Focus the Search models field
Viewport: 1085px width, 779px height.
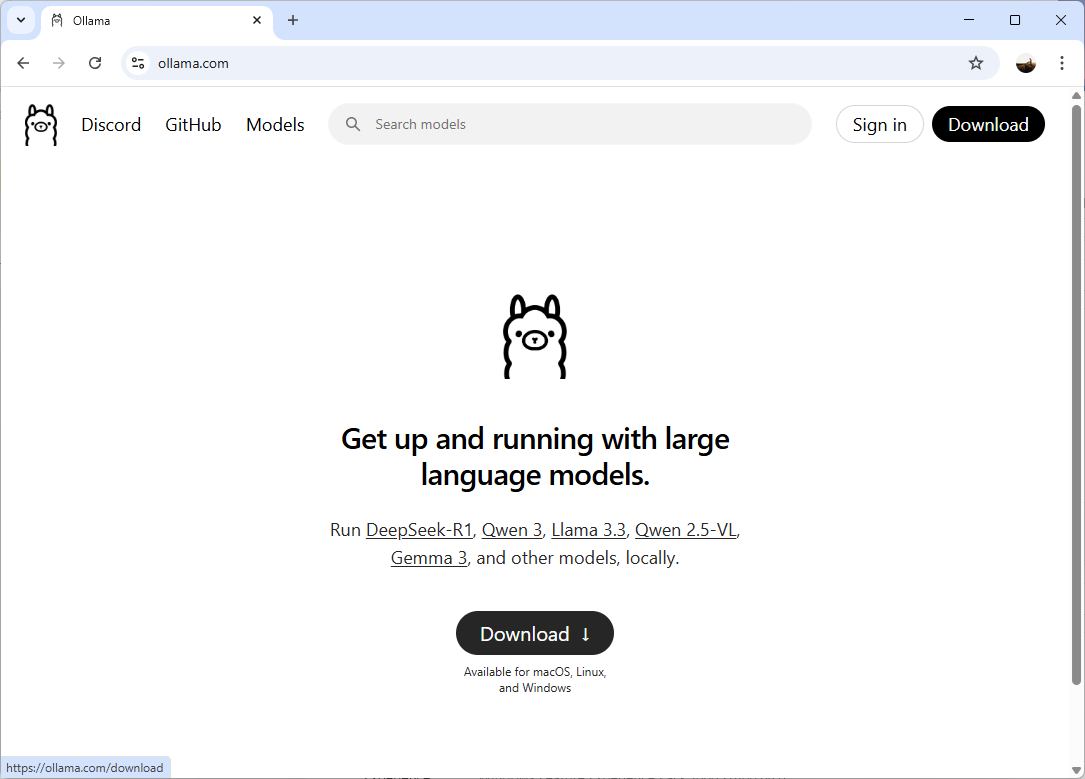(569, 124)
